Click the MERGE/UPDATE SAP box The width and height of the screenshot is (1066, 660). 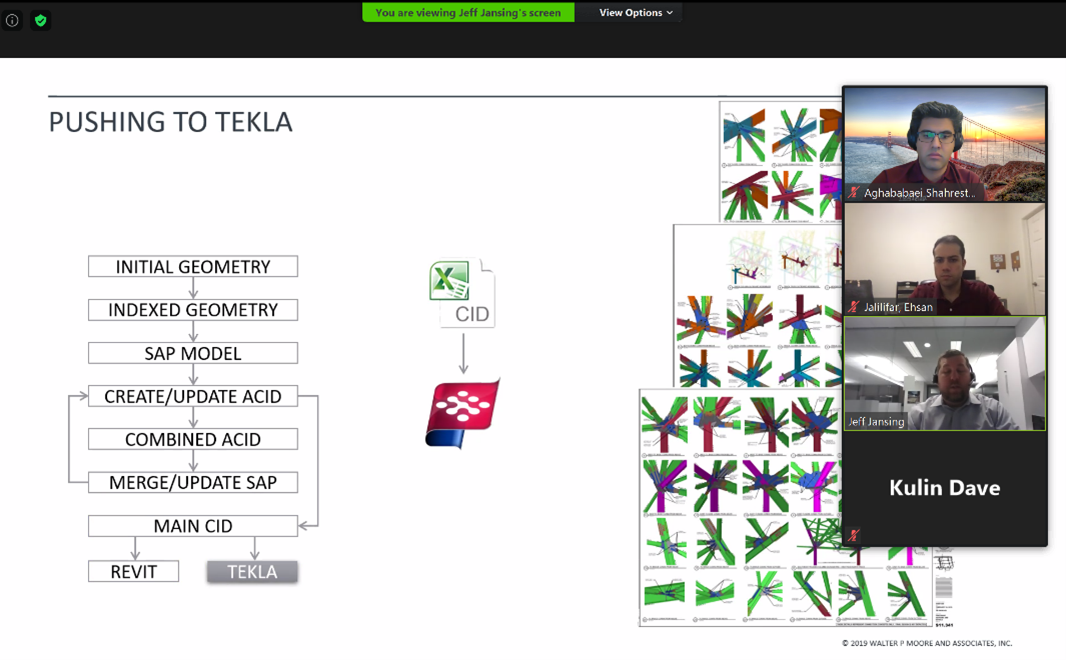pos(193,483)
